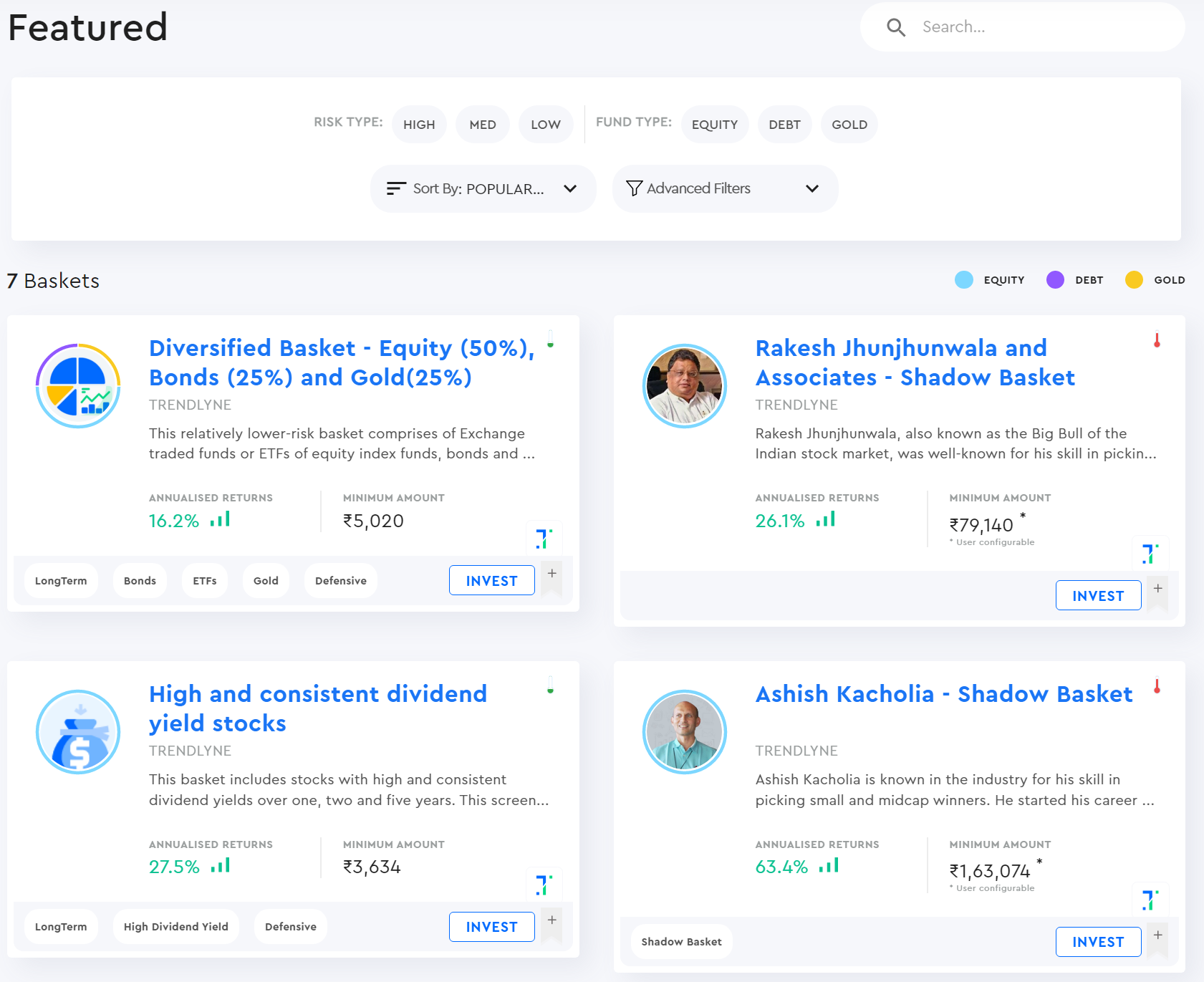Viewport: 1204px width, 982px height.
Task: Open the dividend money bag thumbnail
Action: [x=78, y=732]
